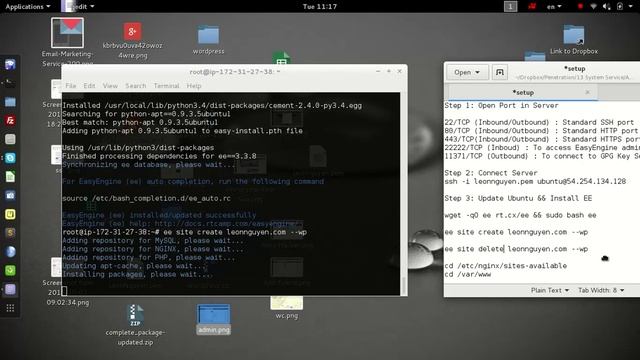Viewport: 640px width, 360px height.
Task: Open the en input language dropdown
Action: (x=554, y=7)
